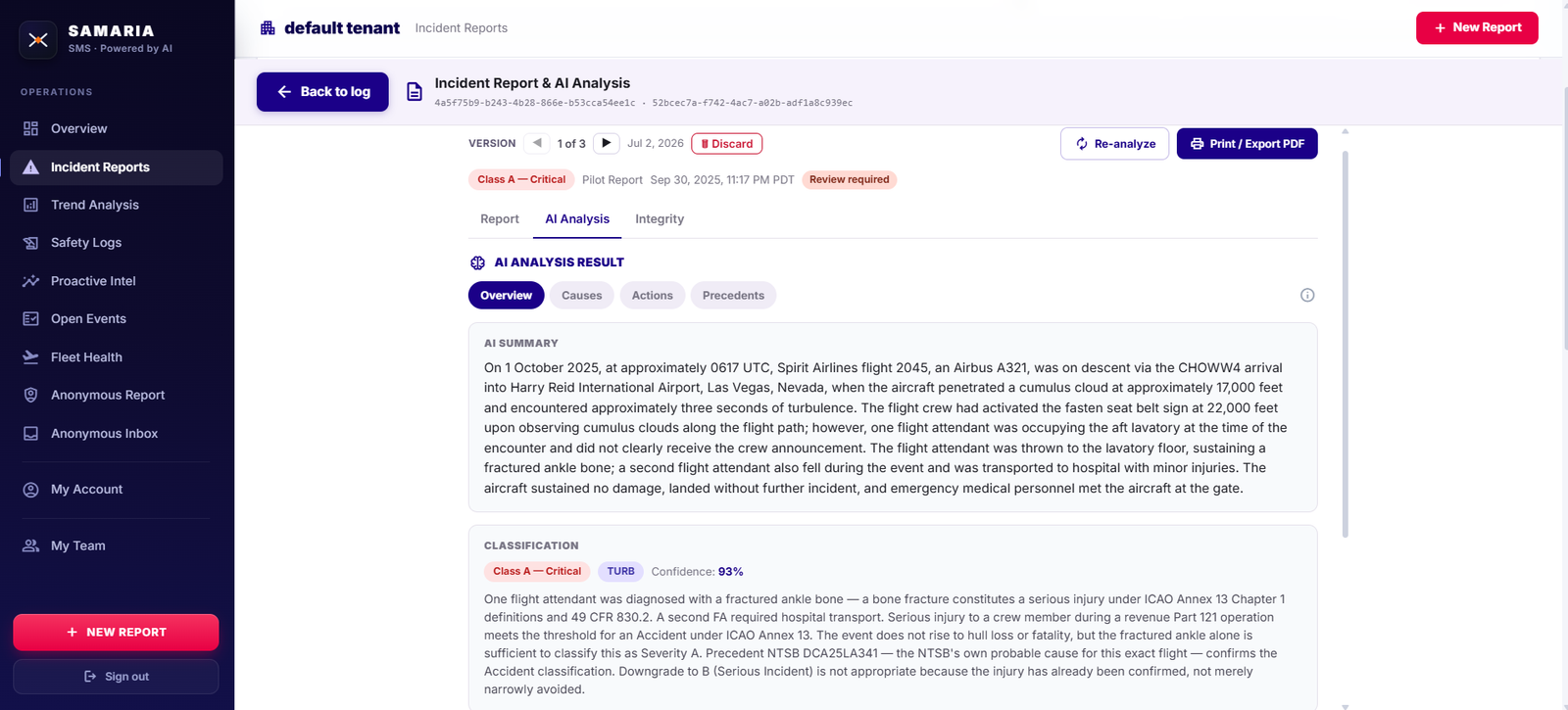Select the AI Analysis tab
This screenshot has height=710, width=1568.
[577, 219]
